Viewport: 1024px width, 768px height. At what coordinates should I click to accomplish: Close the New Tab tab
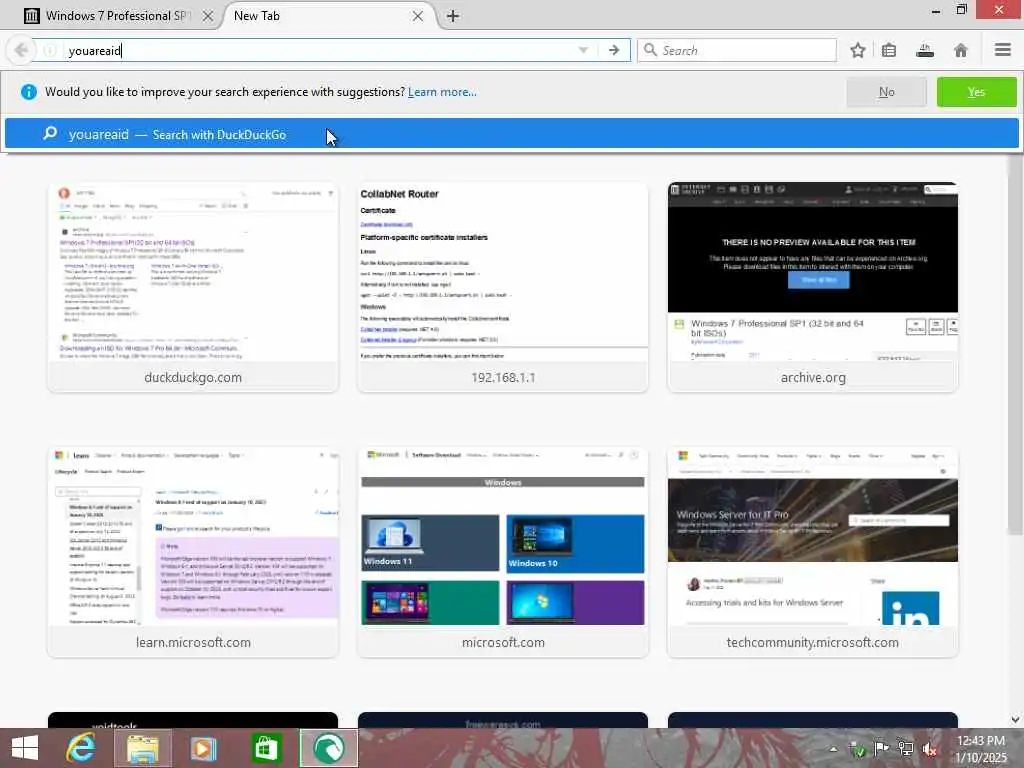pyautogui.click(x=418, y=16)
